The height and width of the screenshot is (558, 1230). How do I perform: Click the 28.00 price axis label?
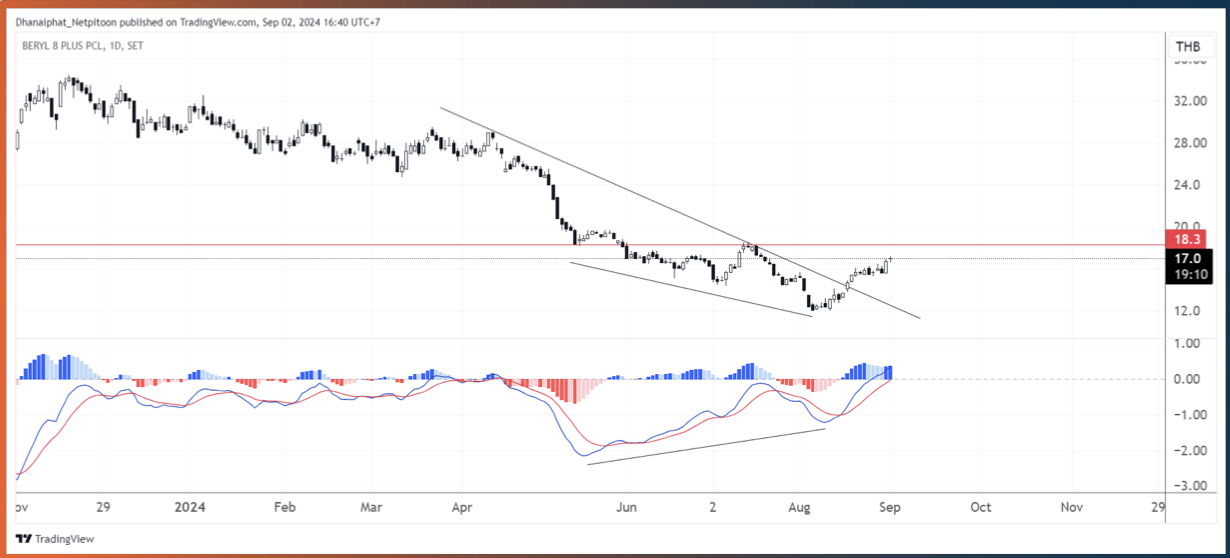(1190, 143)
